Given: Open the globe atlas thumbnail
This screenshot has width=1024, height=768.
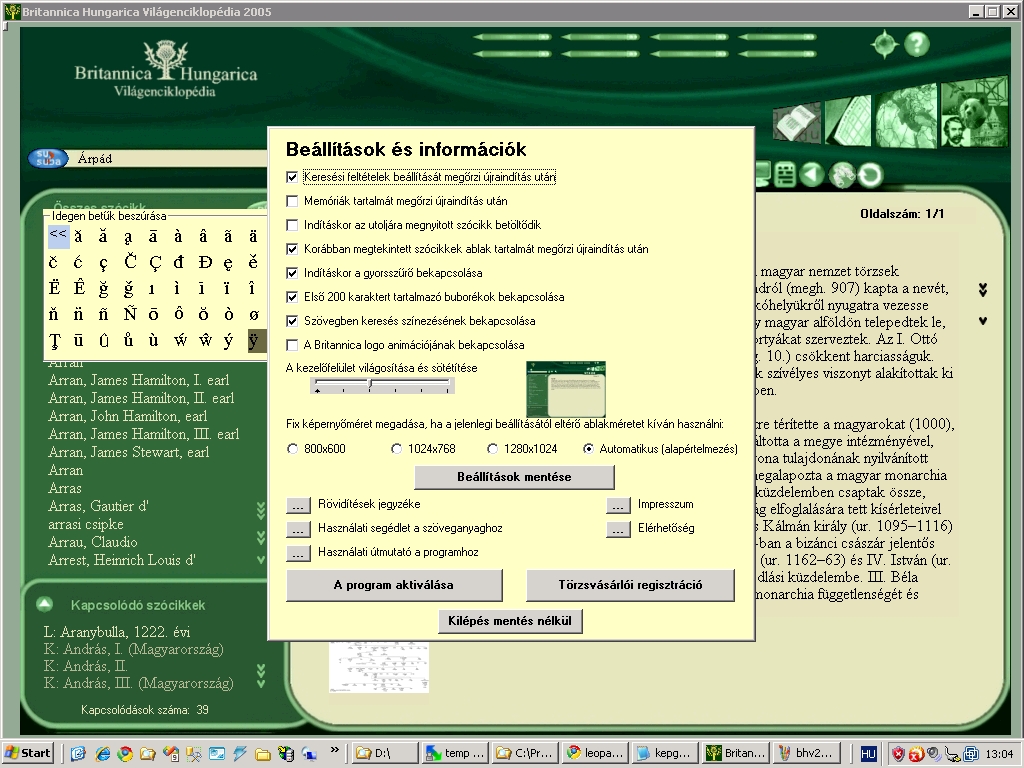Looking at the screenshot, I should click(x=906, y=115).
